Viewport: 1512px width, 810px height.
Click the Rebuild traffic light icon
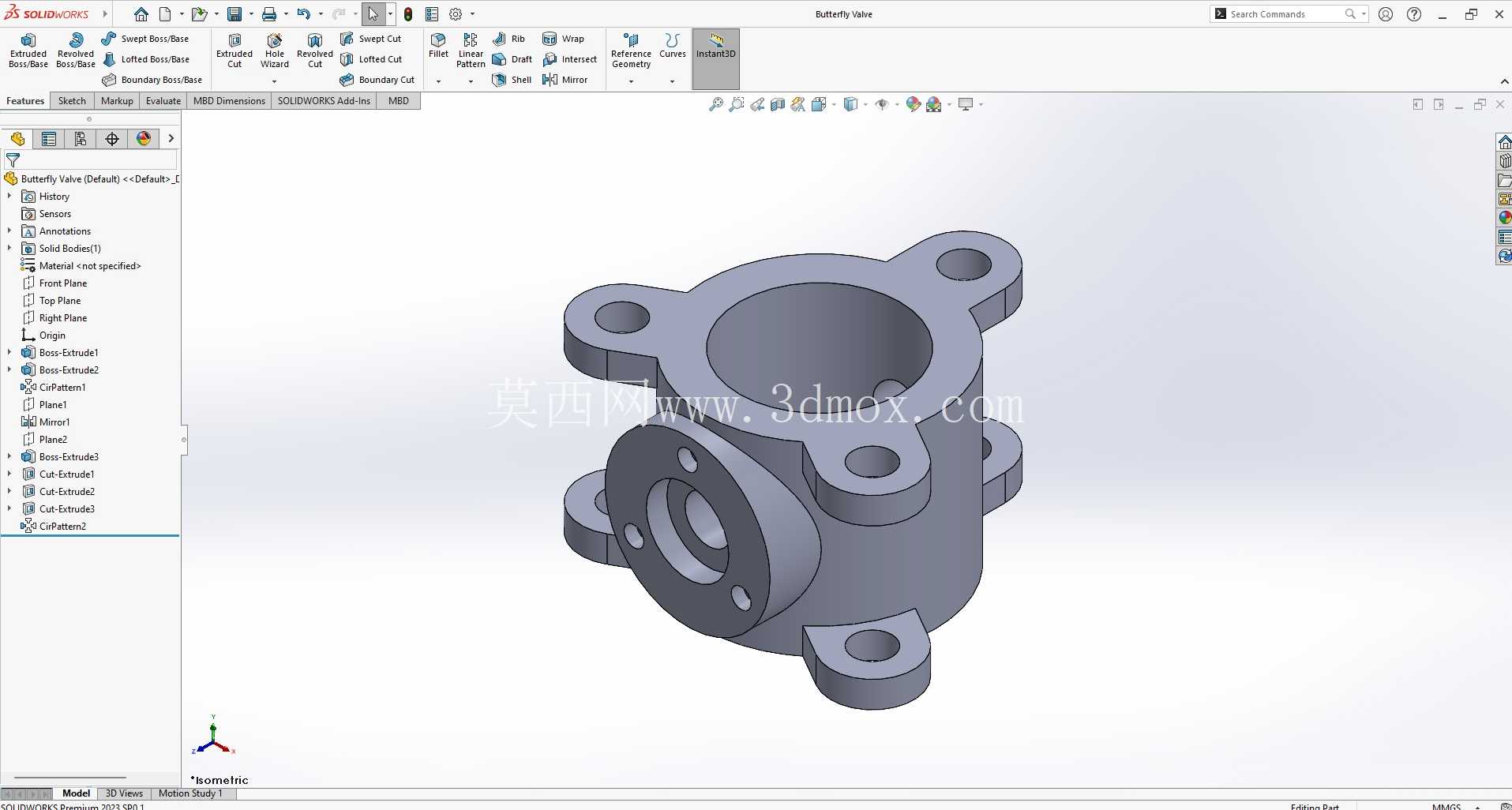pos(408,14)
